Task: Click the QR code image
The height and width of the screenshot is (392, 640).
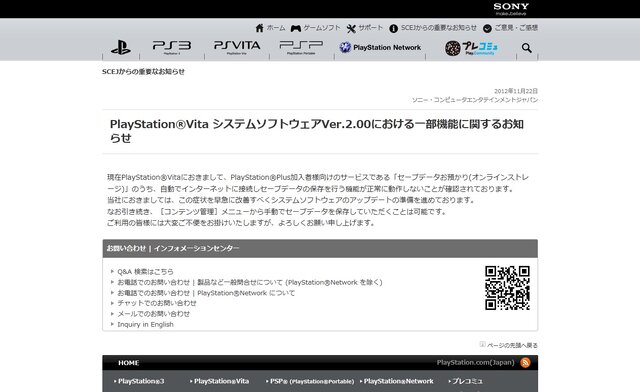Action: click(x=507, y=288)
